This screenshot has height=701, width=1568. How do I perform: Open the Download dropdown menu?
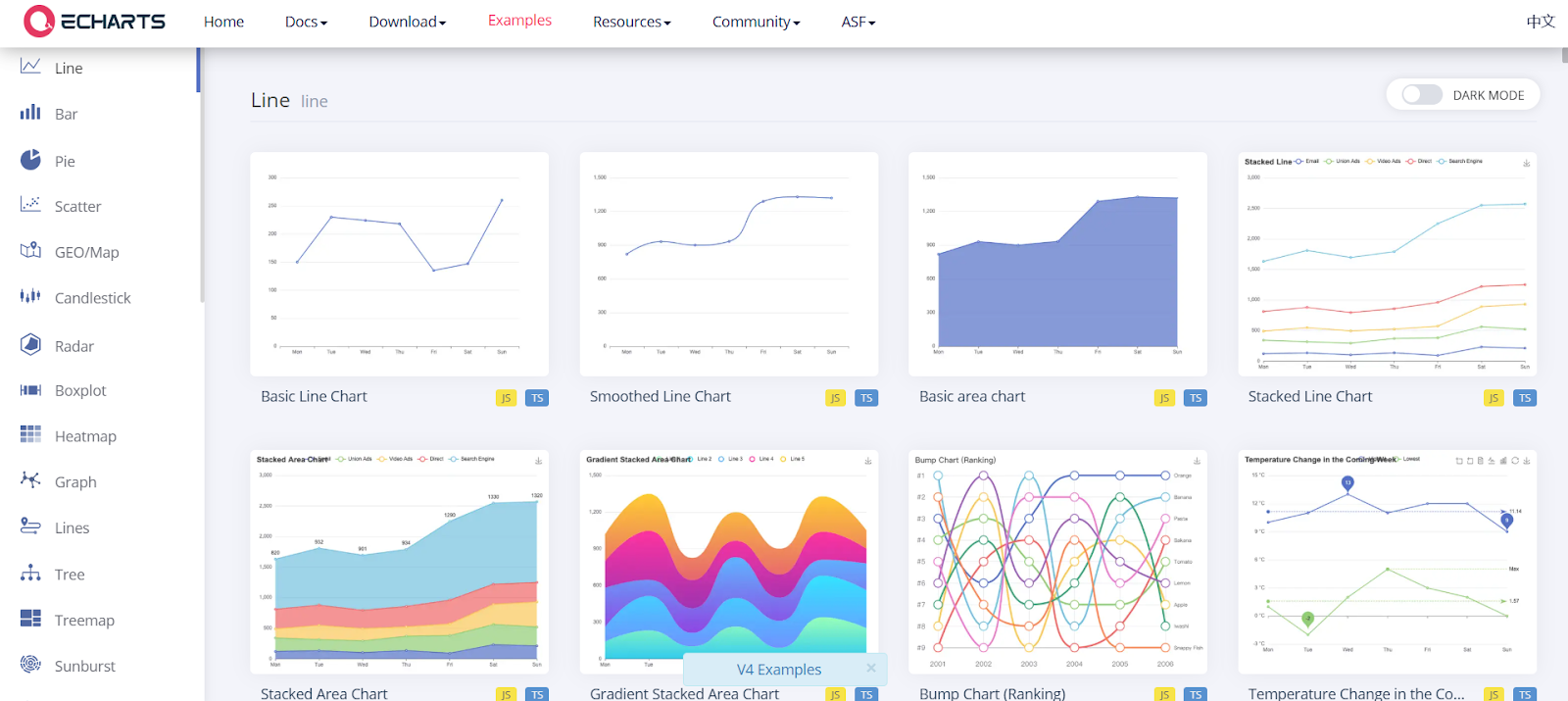click(407, 22)
